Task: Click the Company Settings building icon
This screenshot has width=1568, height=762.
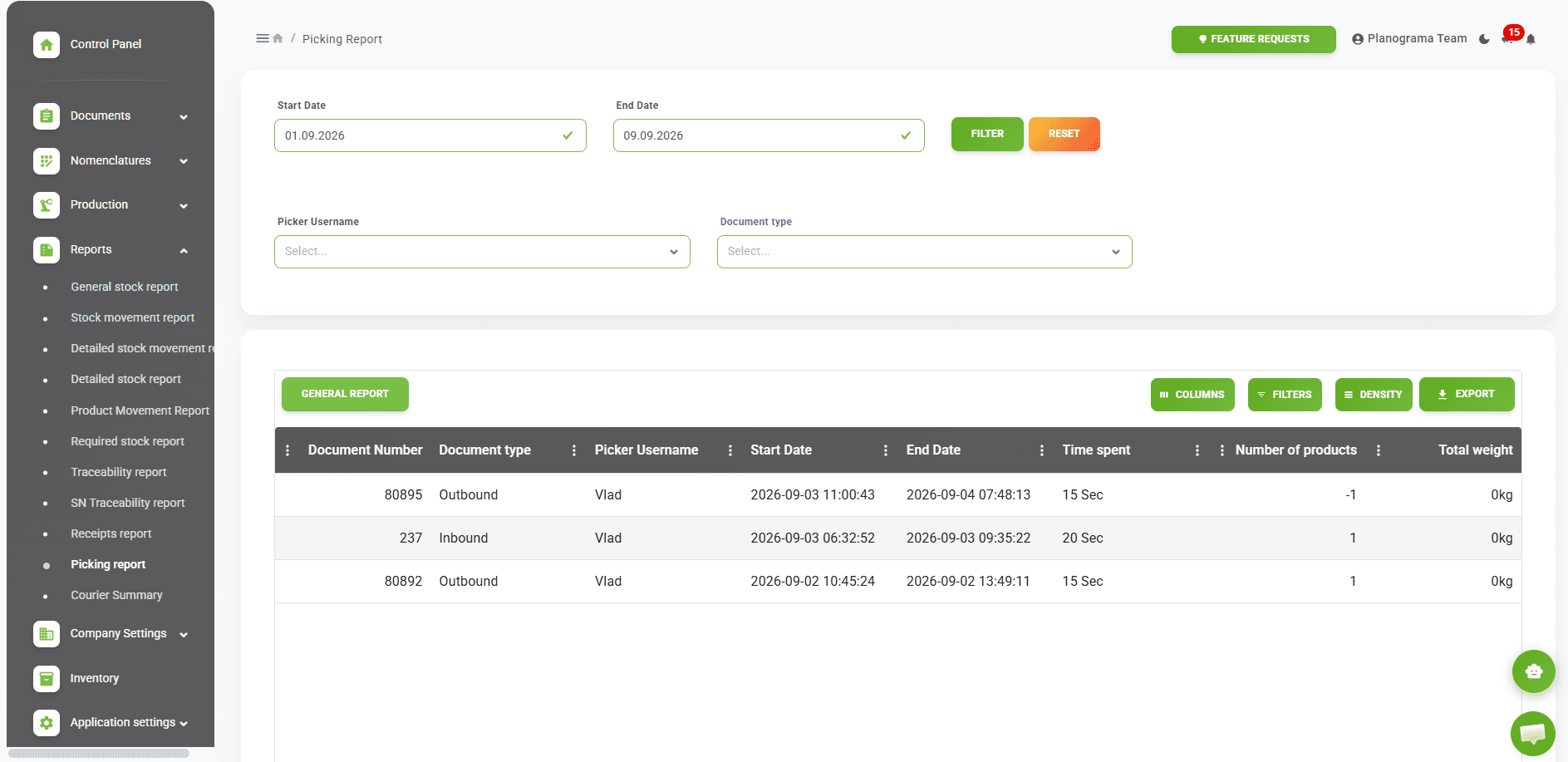Action: pyautogui.click(x=47, y=634)
